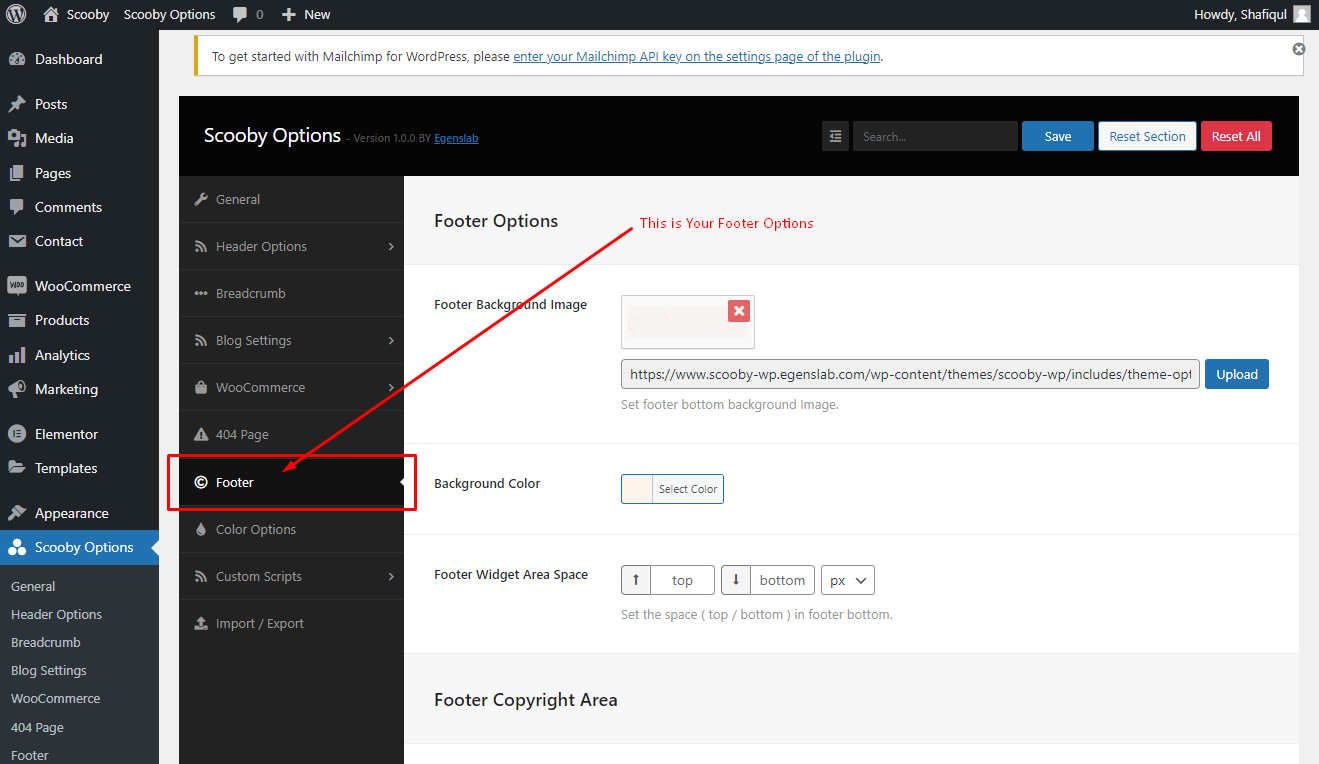Click the Import / Export icon
The height and width of the screenshot is (764, 1319).
pos(200,623)
